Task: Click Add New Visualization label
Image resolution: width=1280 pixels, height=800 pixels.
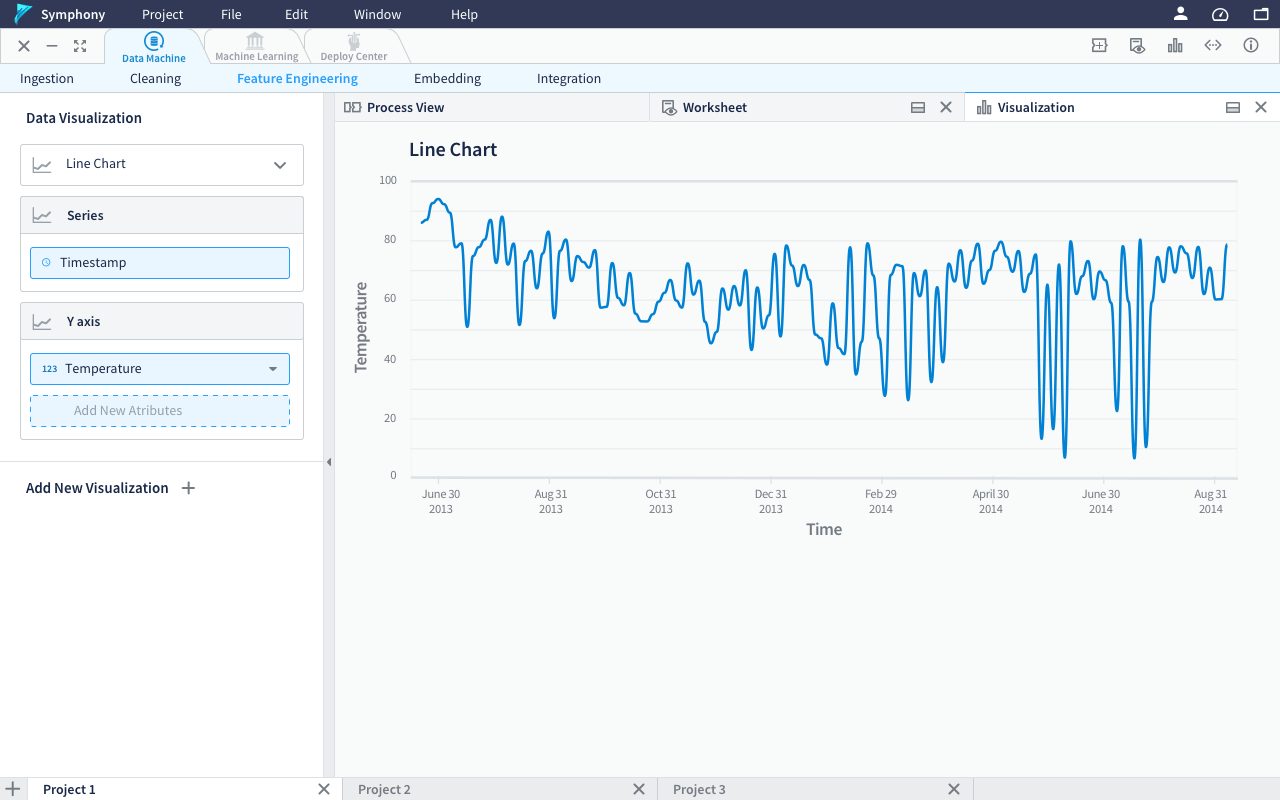Action: [x=97, y=488]
